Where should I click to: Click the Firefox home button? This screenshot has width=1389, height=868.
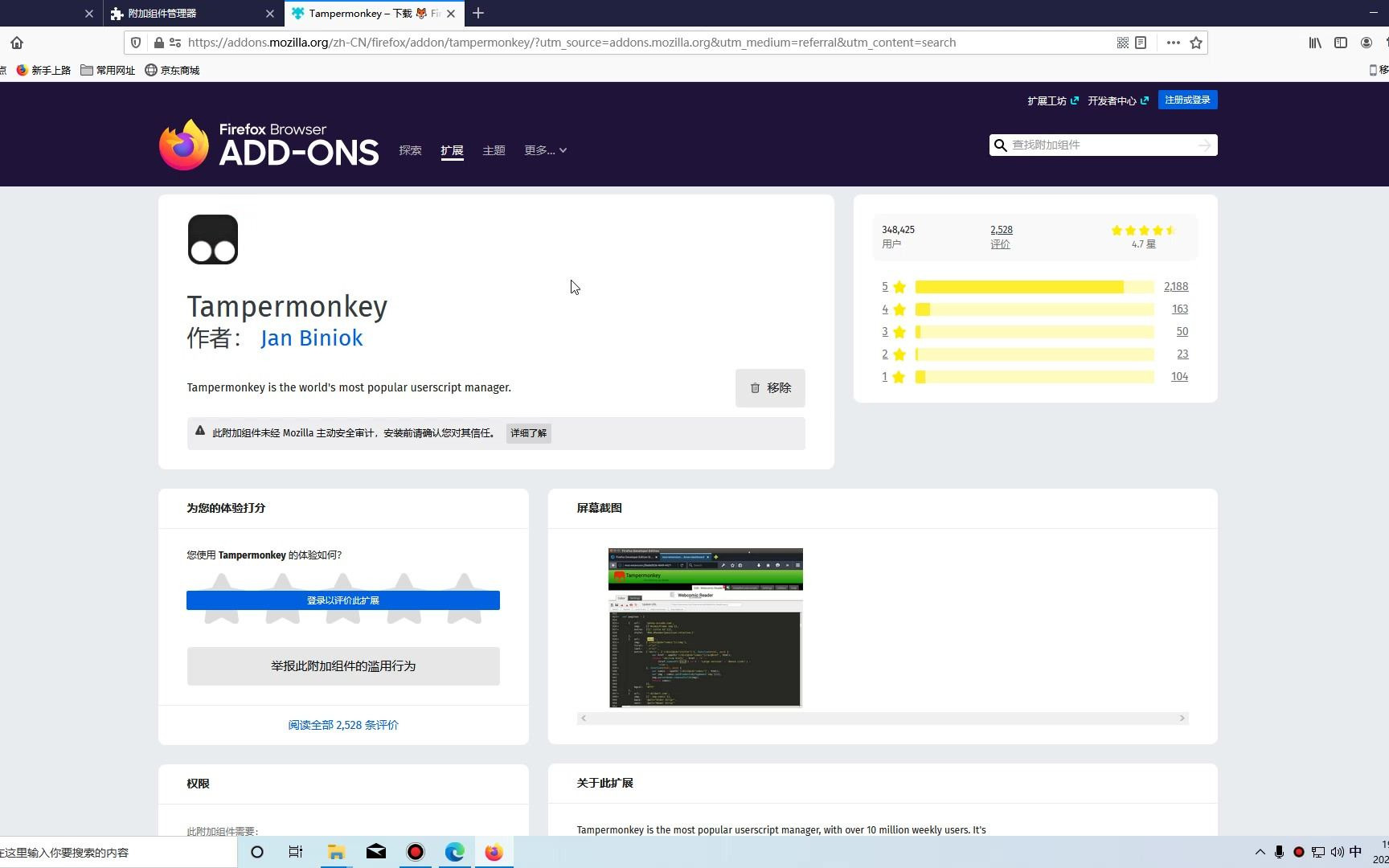point(17,43)
